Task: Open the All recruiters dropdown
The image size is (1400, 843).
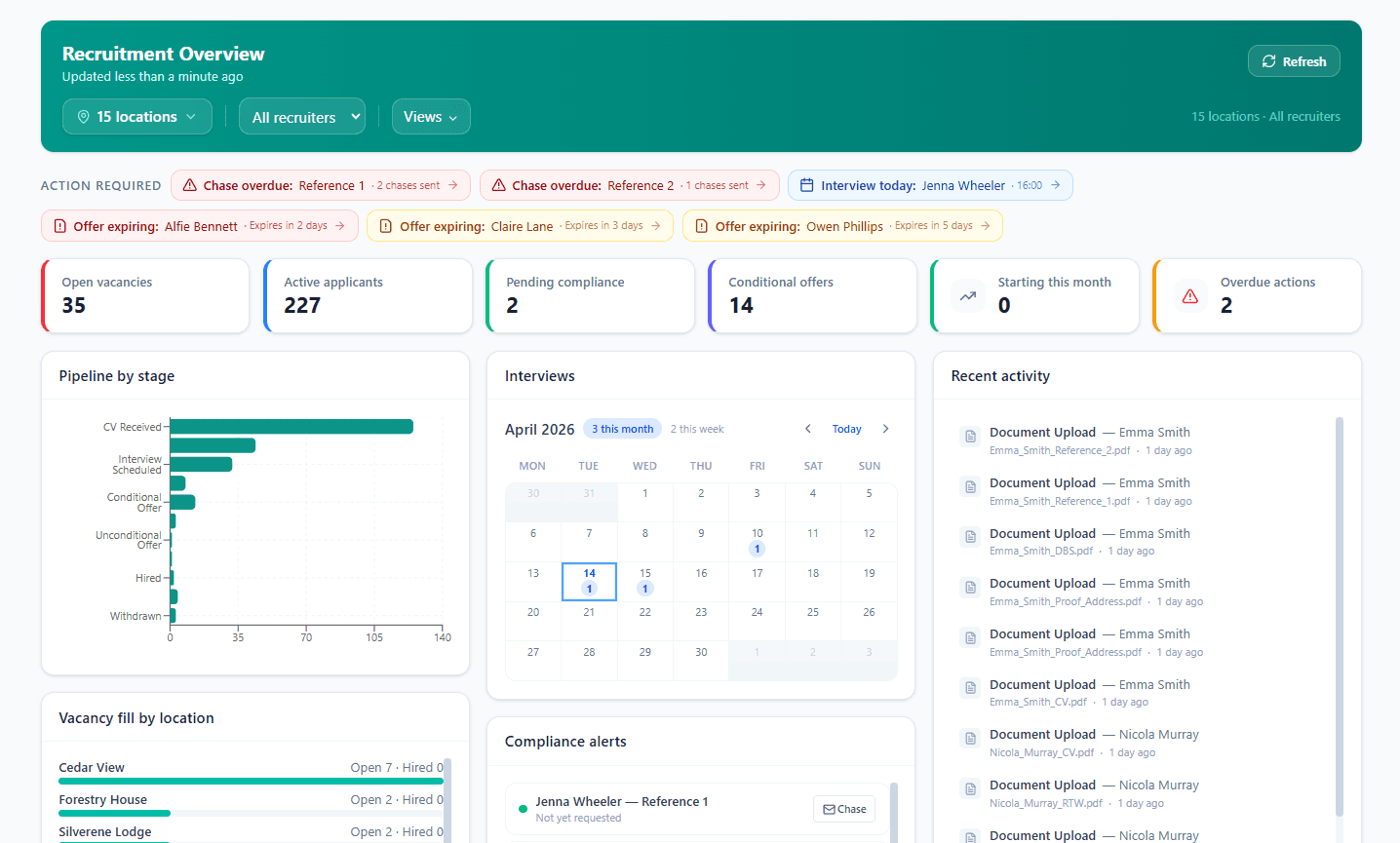Action: [301, 116]
